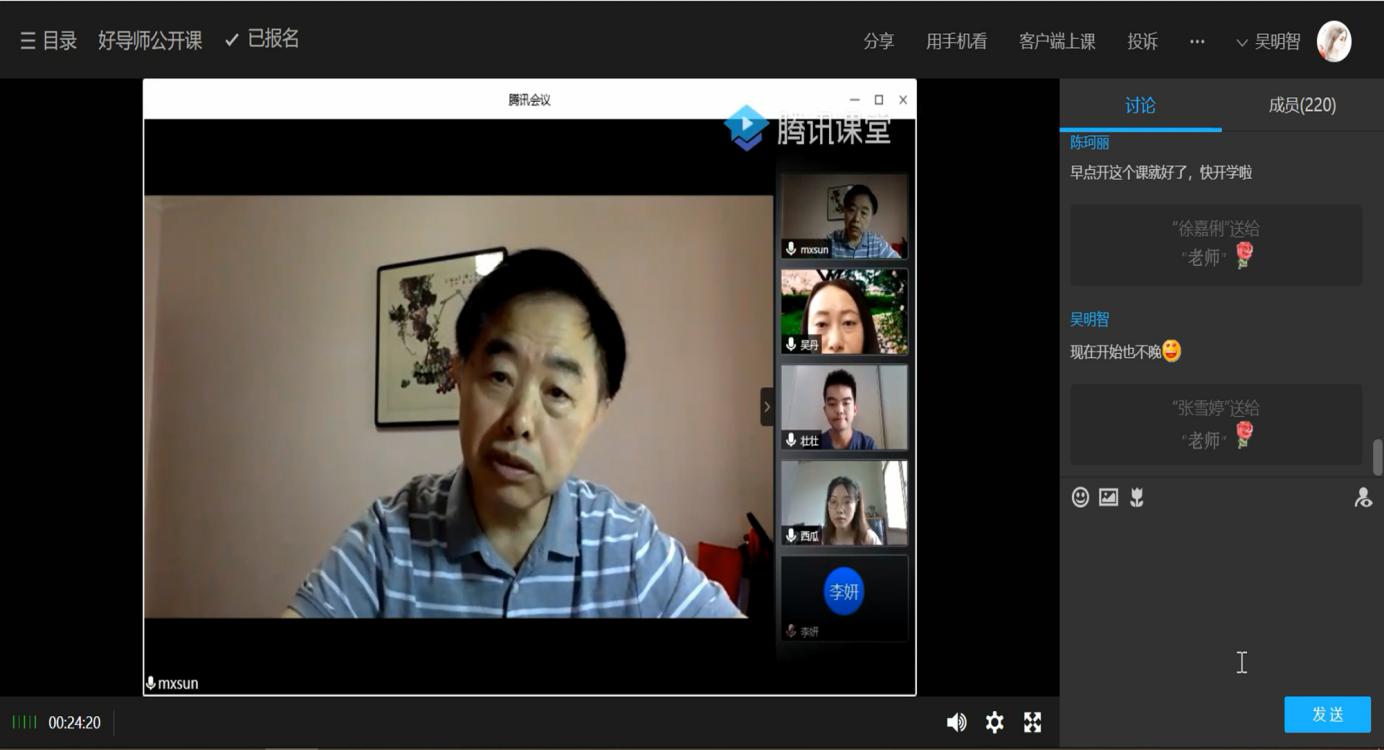Collapse the participant video strip arrow
The image size is (1384, 750).
(767, 407)
